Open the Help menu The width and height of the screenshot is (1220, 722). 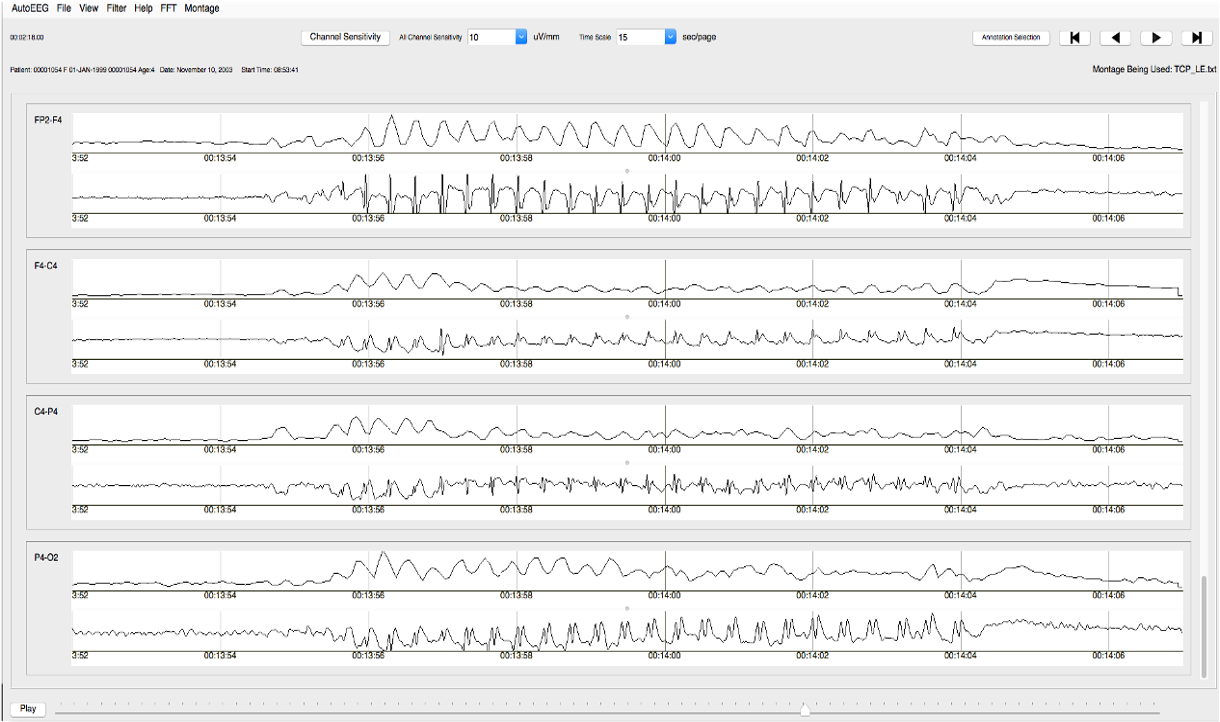[144, 8]
